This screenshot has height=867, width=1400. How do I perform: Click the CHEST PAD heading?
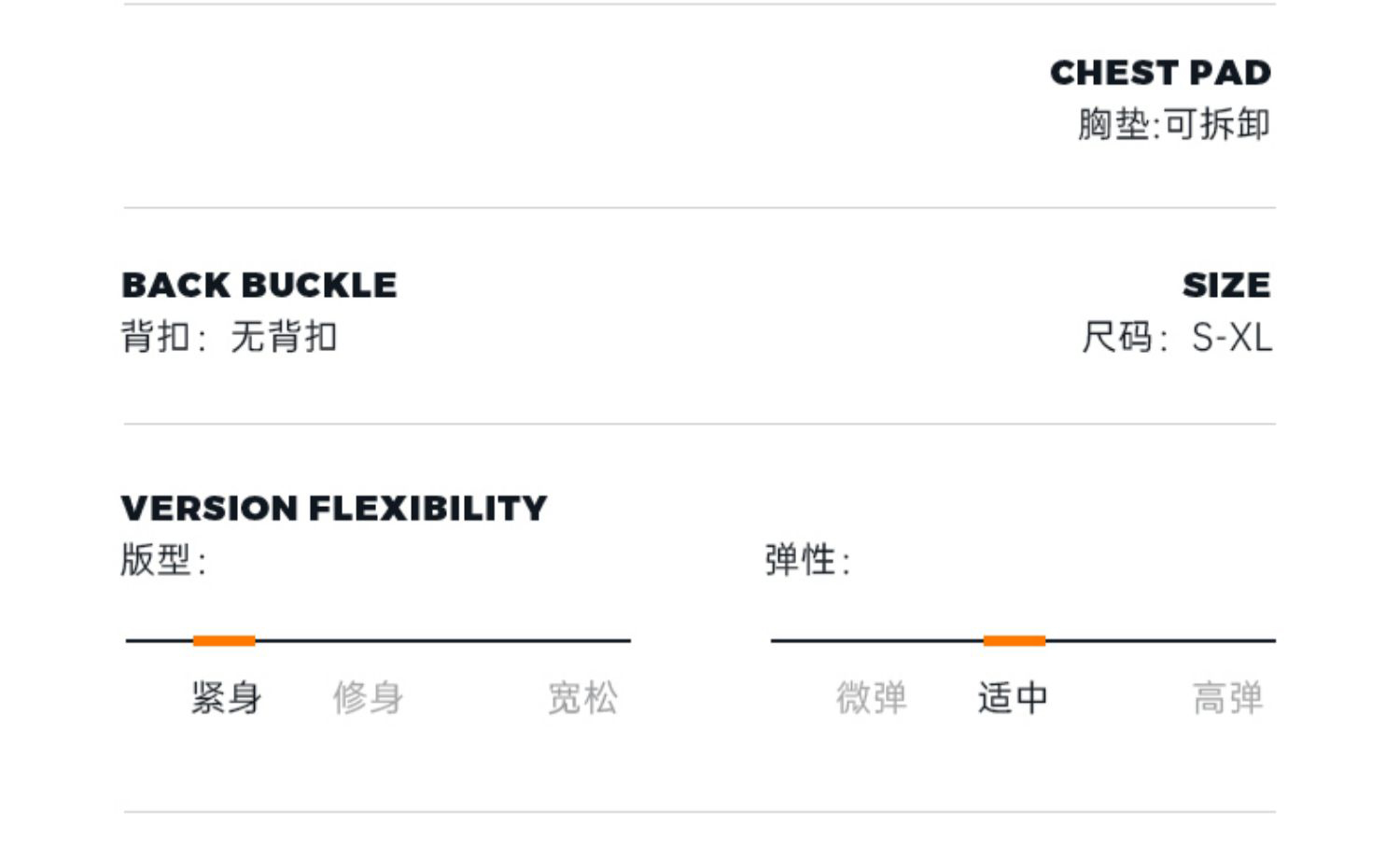1160,73
